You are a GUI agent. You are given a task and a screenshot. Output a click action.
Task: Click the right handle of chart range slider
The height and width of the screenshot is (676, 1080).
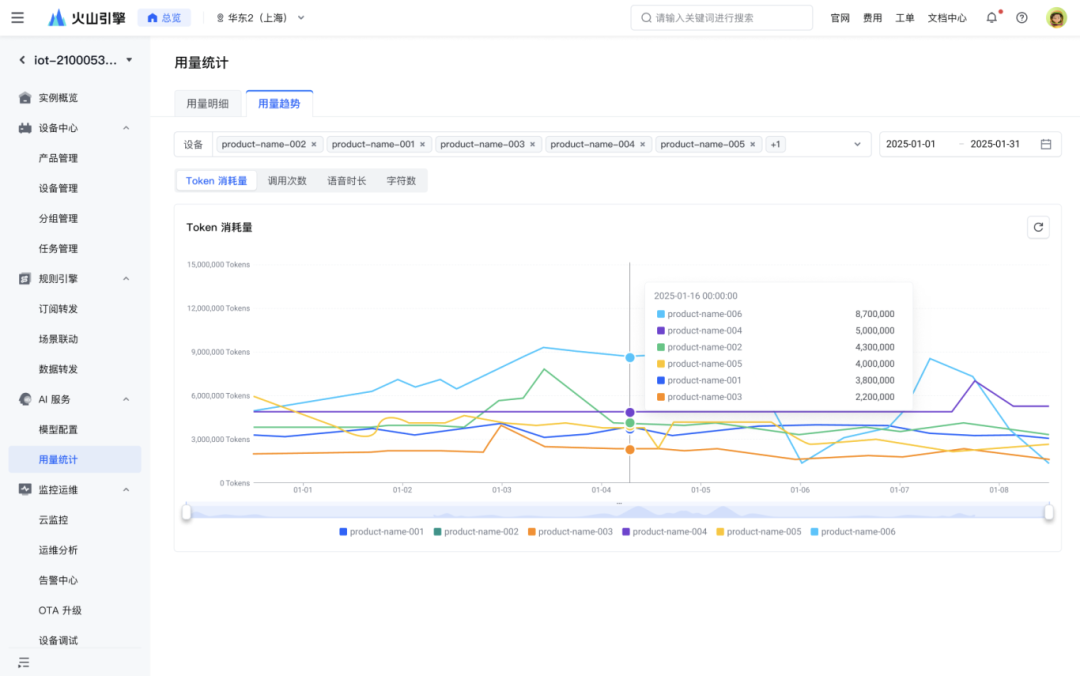pos(1048,512)
